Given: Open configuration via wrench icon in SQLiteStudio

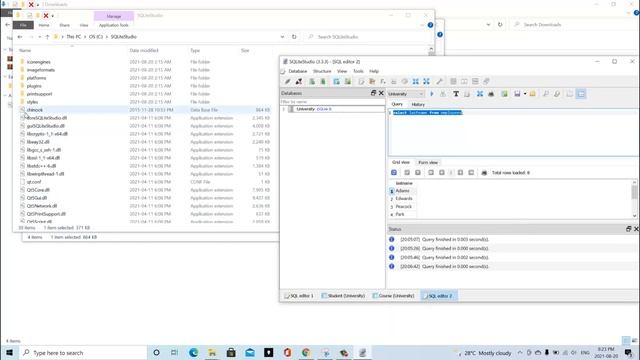Looking at the screenshot, I should pyautogui.click(x=439, y=82).
